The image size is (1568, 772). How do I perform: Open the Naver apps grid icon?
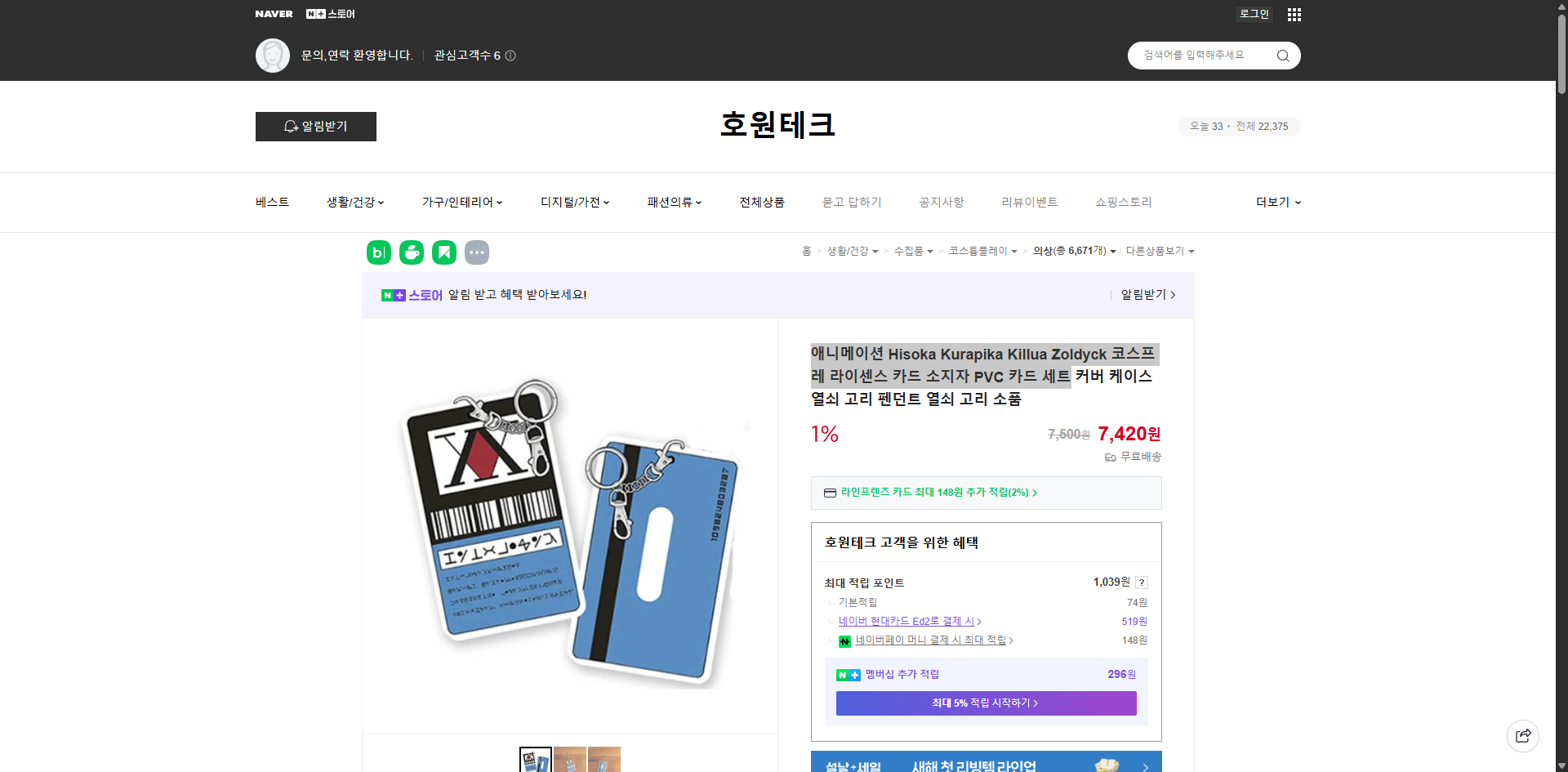coord(1294,14)
